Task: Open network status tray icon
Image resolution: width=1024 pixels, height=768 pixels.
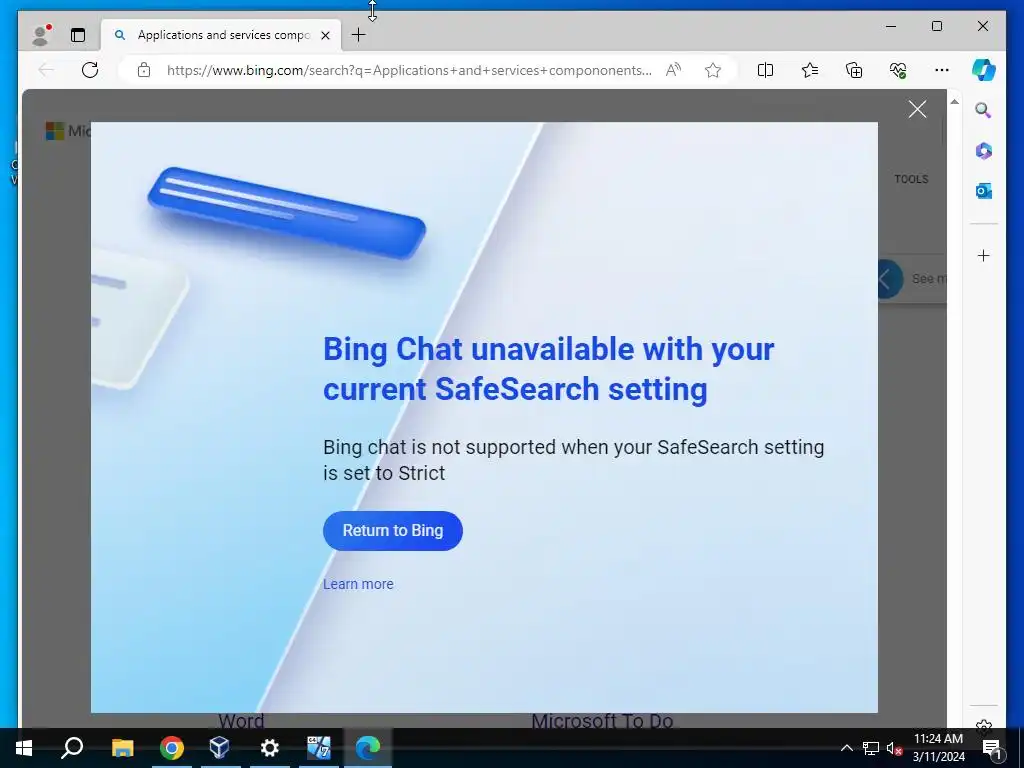Action: (871, 748)
